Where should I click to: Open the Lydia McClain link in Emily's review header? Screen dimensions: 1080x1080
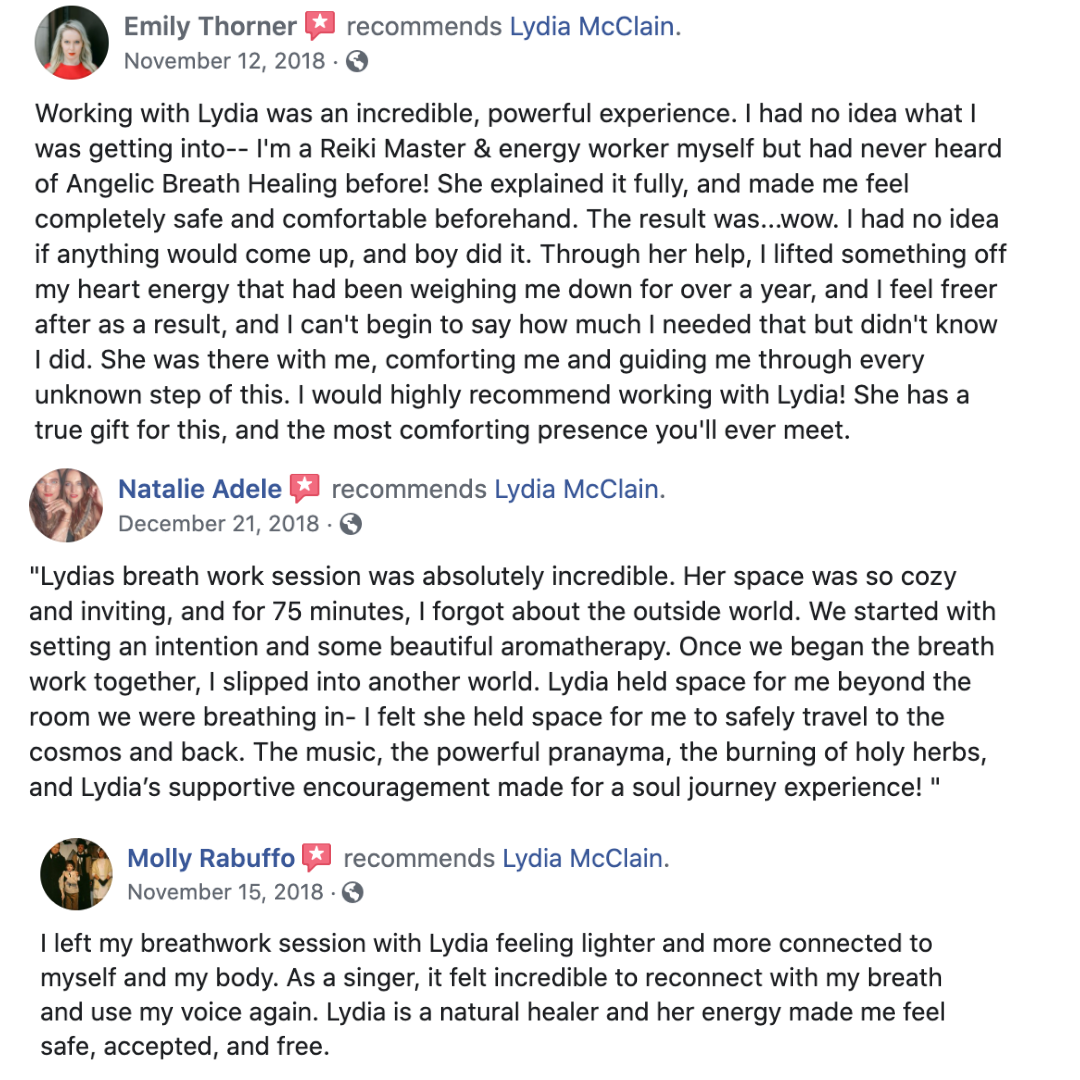[x=595, y=27]
